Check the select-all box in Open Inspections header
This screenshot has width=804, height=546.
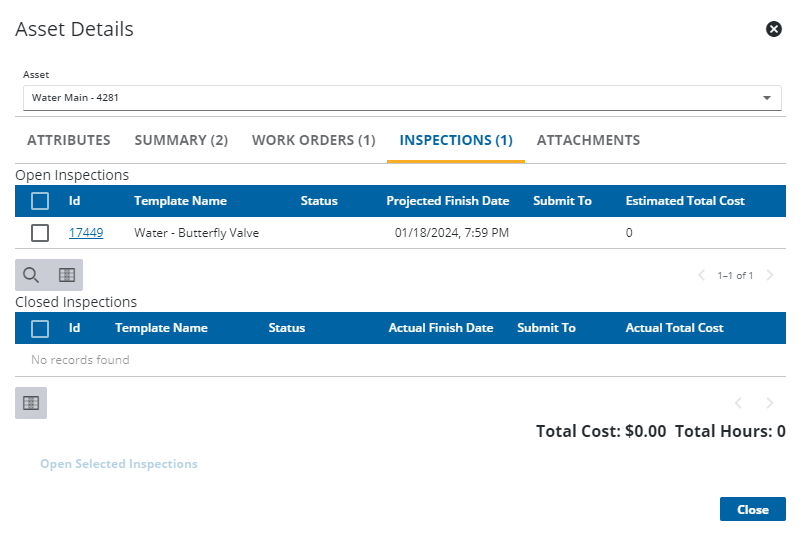click(40, 201)
